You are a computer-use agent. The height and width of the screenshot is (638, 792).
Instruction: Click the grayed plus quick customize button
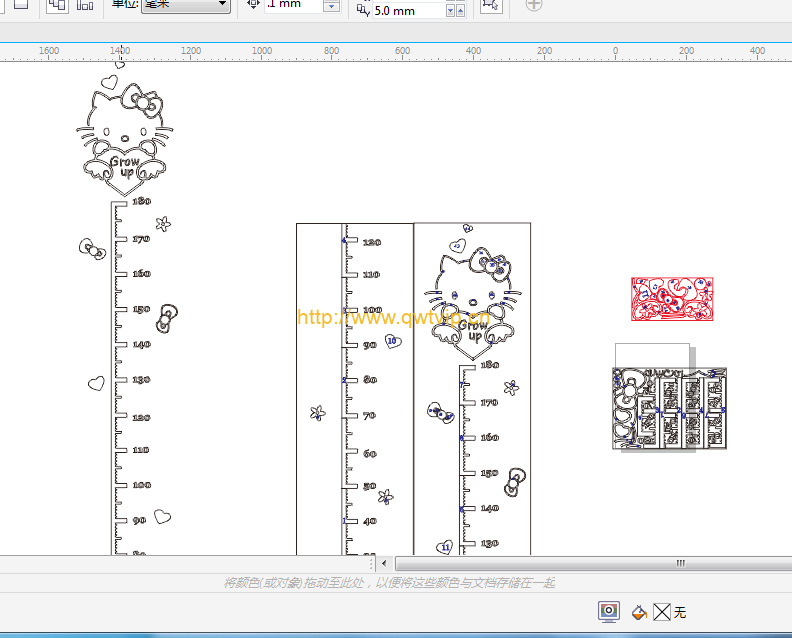pos(534,5)
